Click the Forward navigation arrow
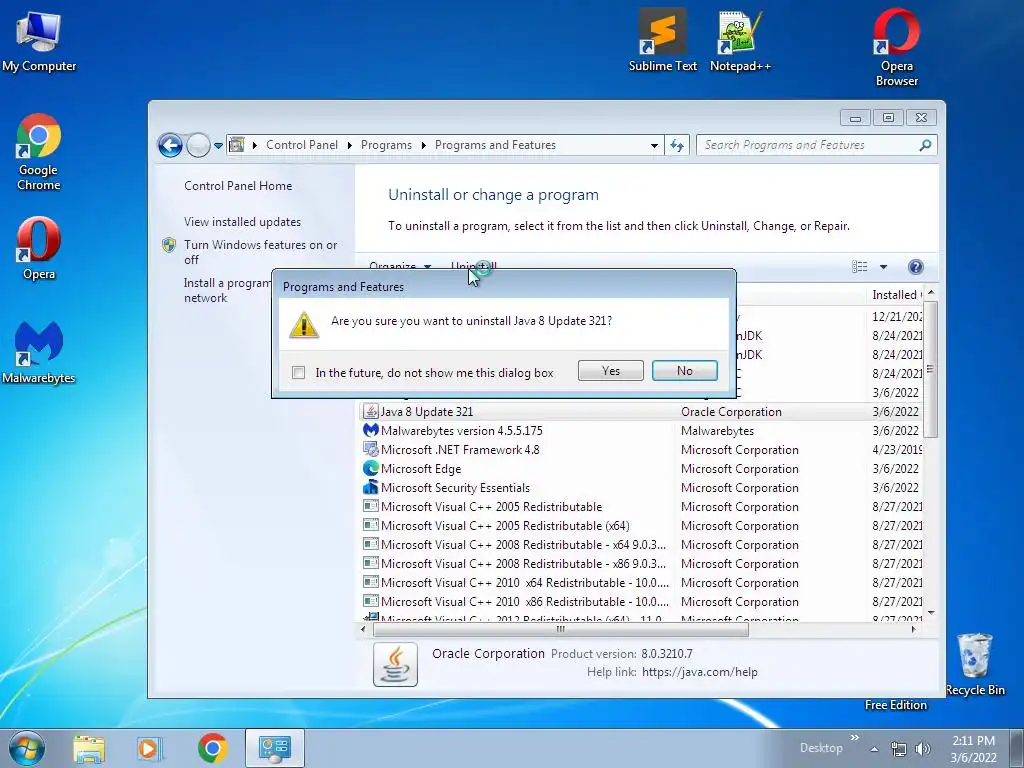The image size is (1024, 768). tap(198, 145)
